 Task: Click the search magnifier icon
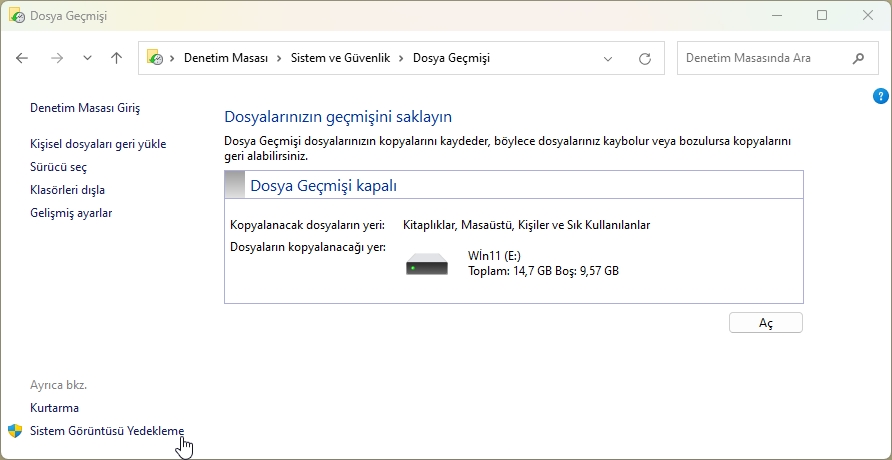click(858, 58)
